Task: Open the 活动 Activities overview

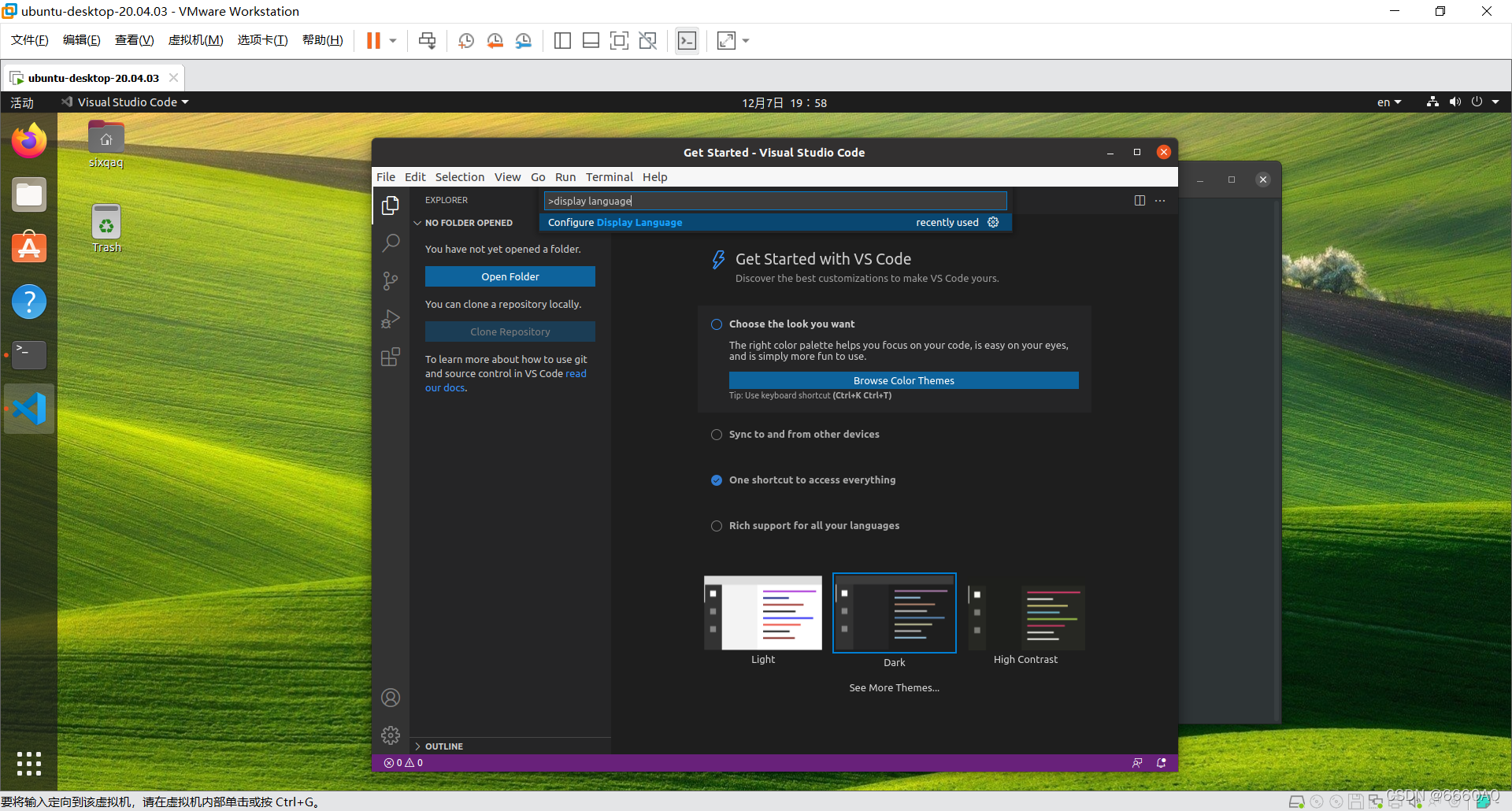Action: 22,102
